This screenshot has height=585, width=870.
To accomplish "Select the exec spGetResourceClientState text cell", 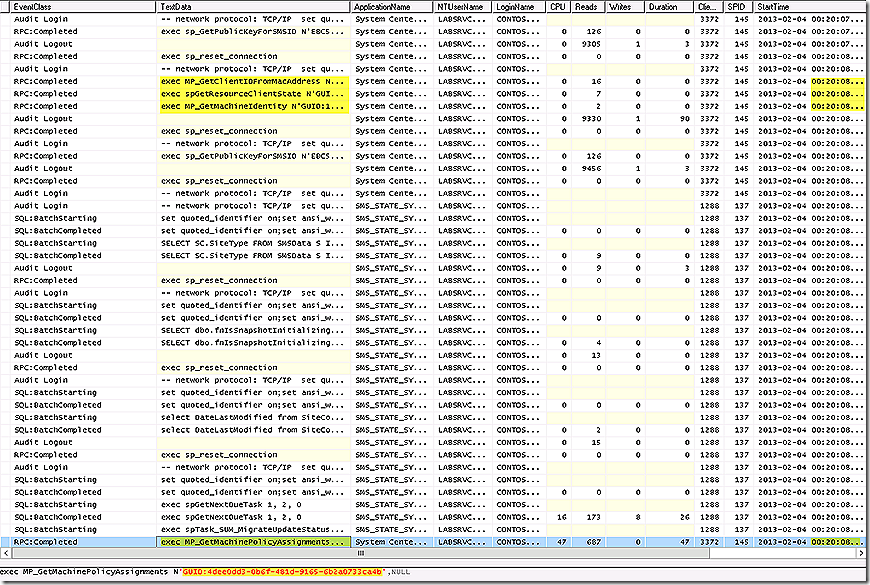I will pyautogui.click(x=254, y=94).
